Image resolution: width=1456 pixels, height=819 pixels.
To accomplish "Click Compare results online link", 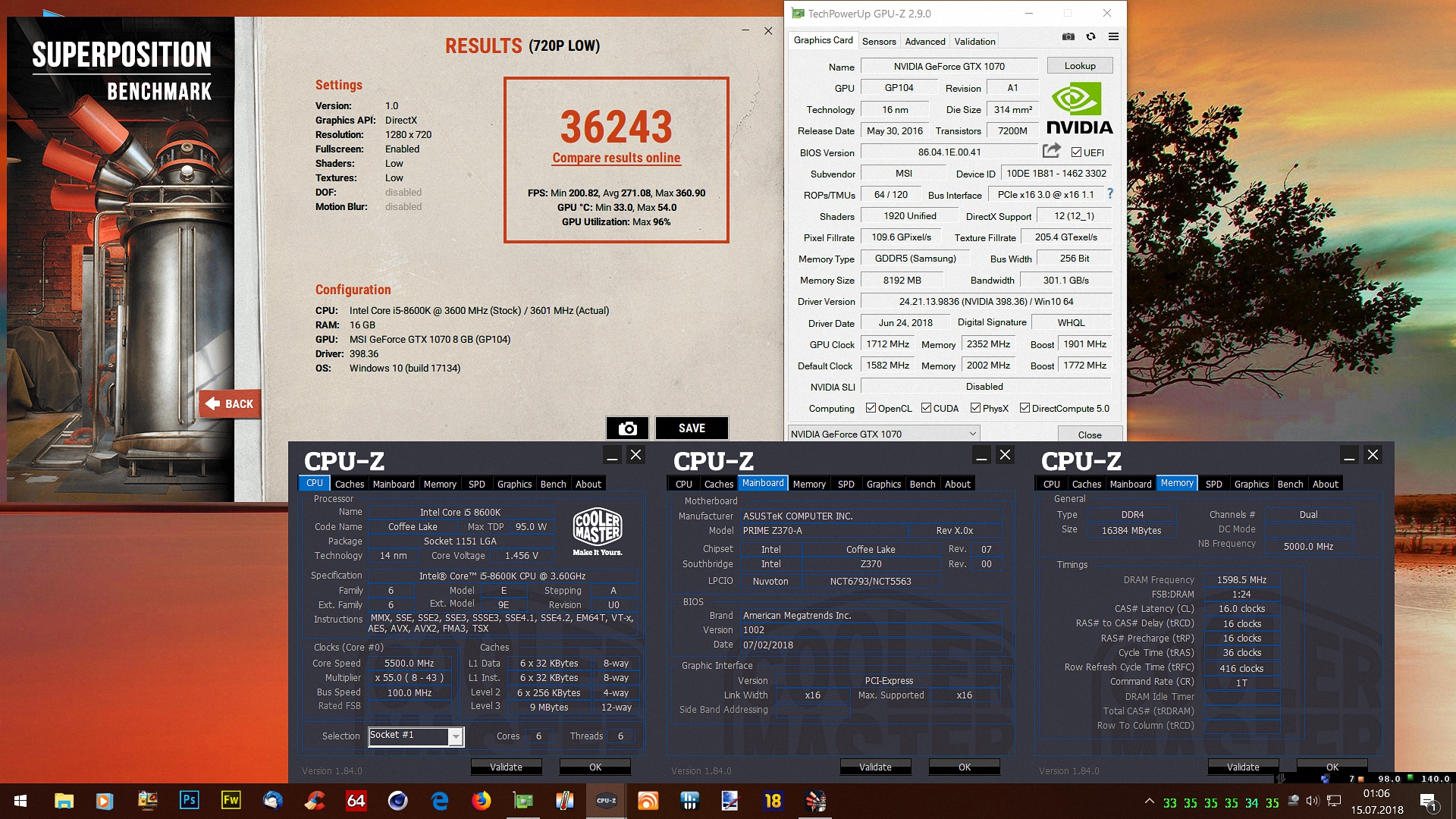I will click(x=616, y=158).
